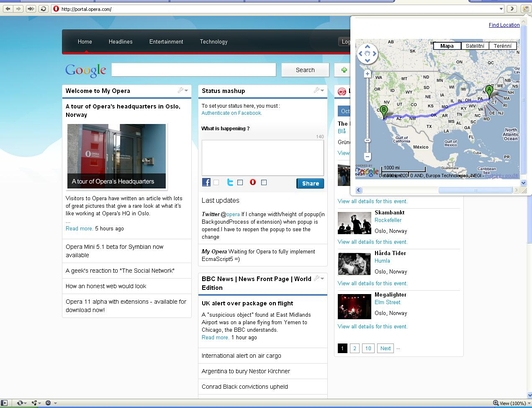Pan the map left with the arrow
Image resolution: width=532 pixels, height=408 pixels.
pos(361,54)
